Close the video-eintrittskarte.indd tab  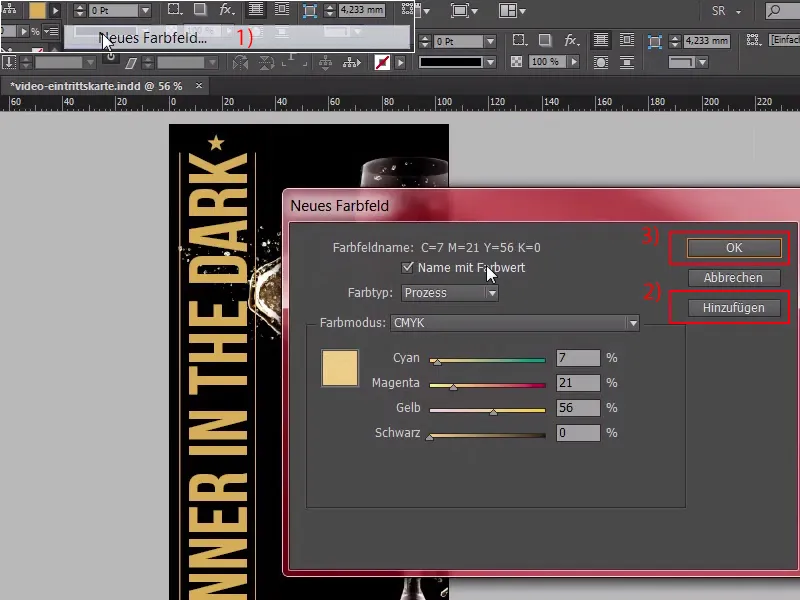point(199,86)
